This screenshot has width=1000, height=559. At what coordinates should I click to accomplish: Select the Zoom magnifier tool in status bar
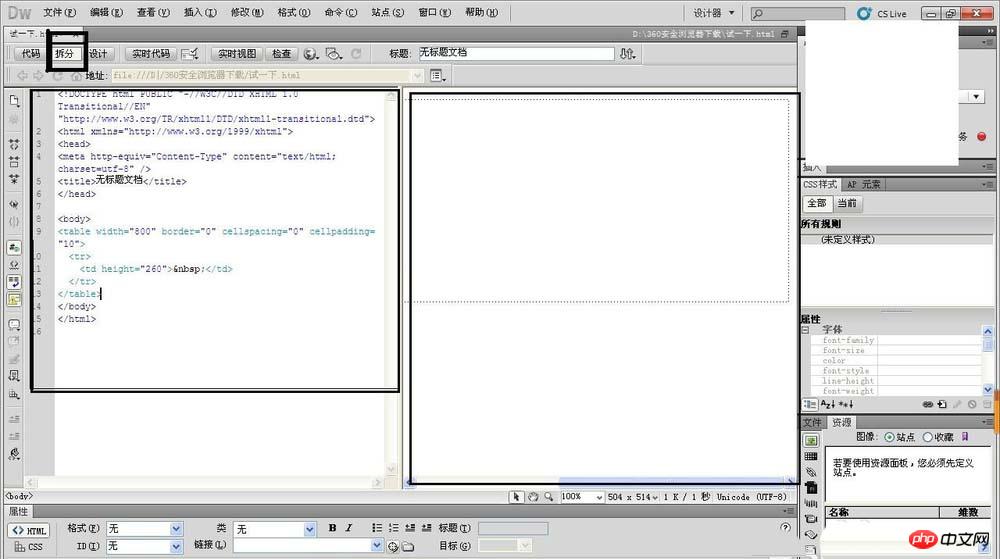click(x=548, y=497)
